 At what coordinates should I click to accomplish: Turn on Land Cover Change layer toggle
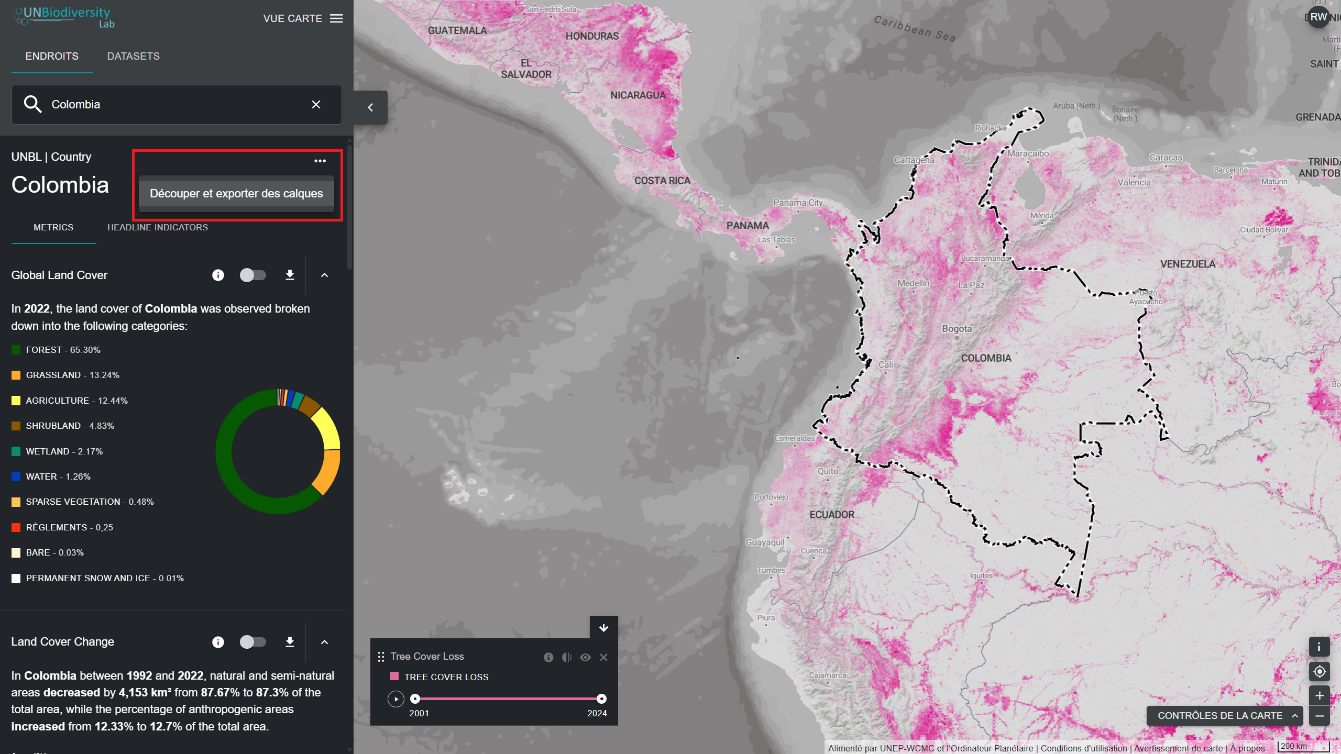[253, 642]
